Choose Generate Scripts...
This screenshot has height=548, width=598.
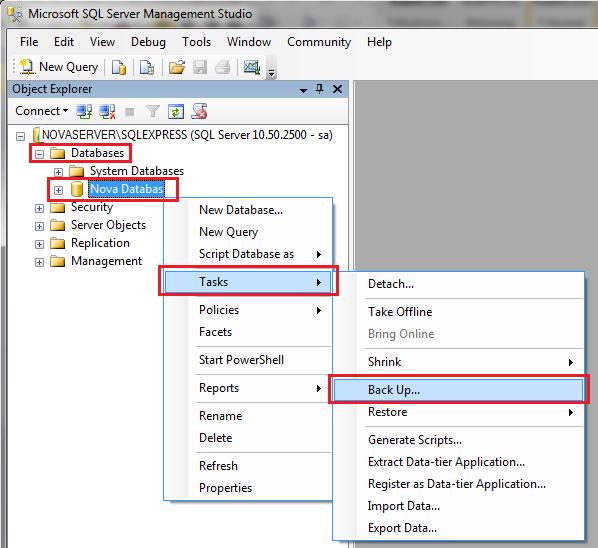point(459,440)
